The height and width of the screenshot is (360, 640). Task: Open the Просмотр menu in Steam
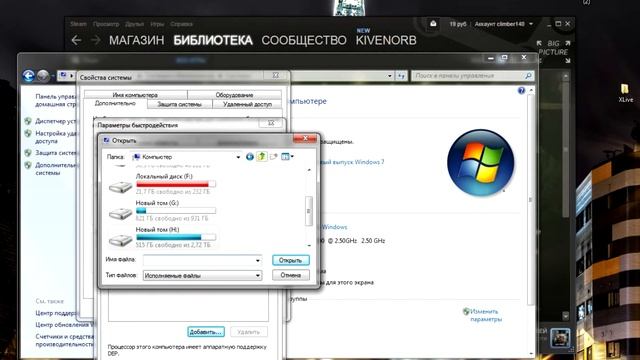(106, 24)
